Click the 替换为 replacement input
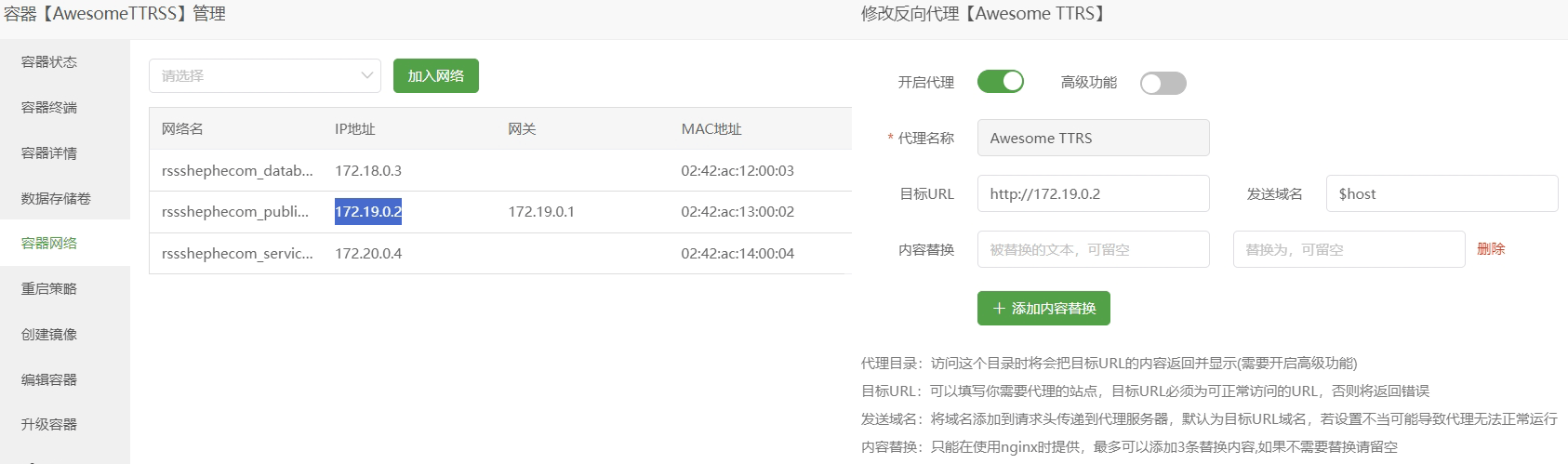Screen dimensions: 1568x464 click(1348, 249)
